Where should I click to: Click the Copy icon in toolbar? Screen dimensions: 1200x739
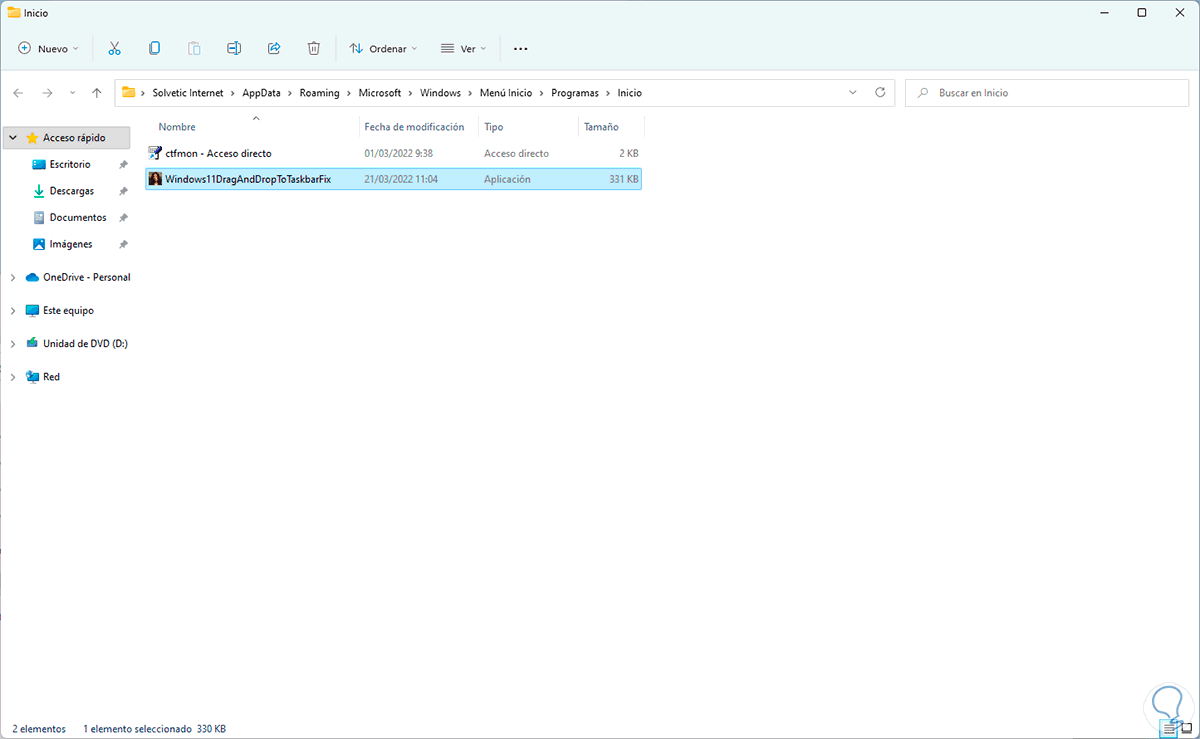(x=154, y=48)
